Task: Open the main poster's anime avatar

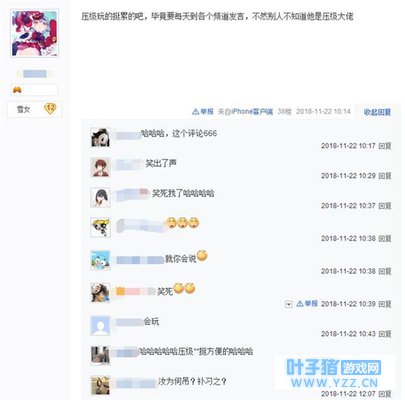Action: [x=35, y=33]
